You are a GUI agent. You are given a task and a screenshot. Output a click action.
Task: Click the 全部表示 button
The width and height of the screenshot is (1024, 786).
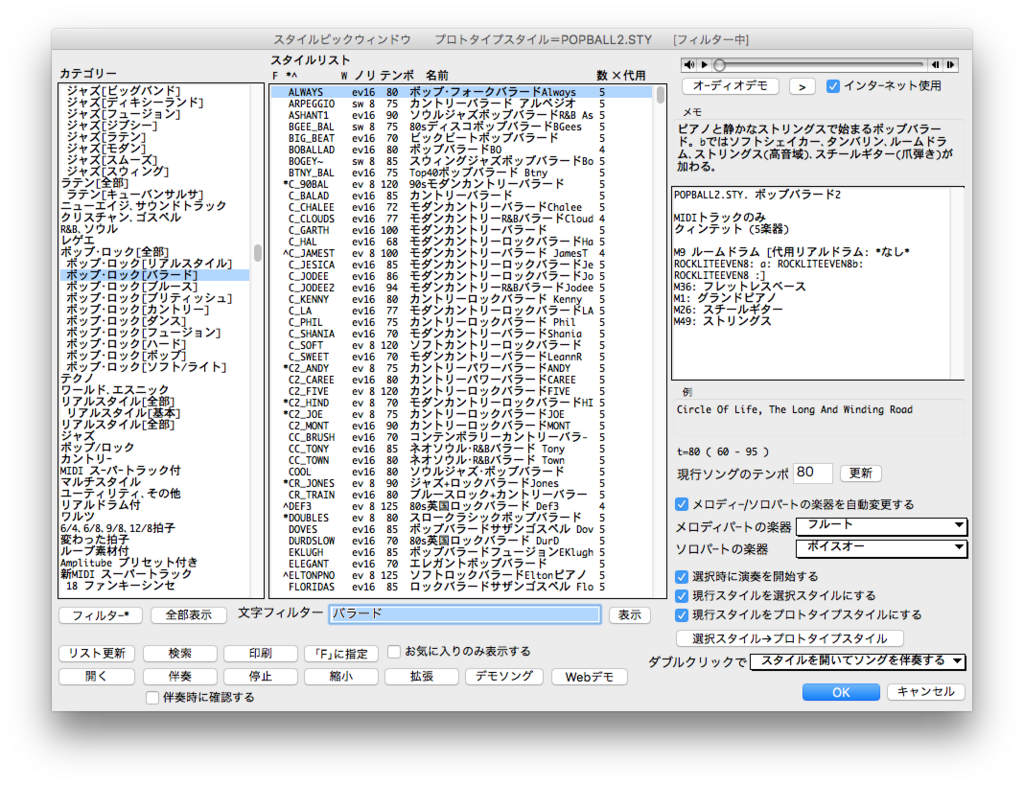tap(189, 615)
